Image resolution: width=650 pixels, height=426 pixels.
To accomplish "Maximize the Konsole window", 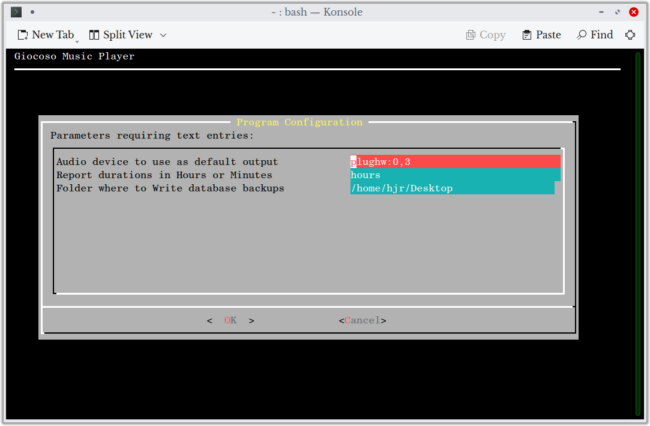I will click(617, 12).
